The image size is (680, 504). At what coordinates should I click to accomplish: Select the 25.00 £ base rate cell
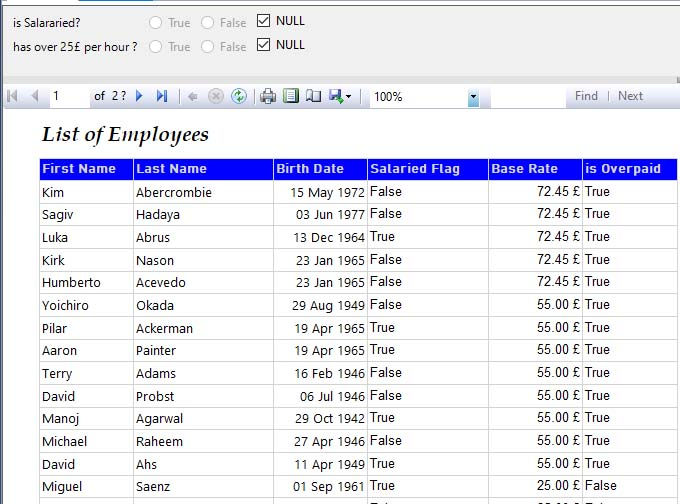pyautogui.click(x=536, y=486)
